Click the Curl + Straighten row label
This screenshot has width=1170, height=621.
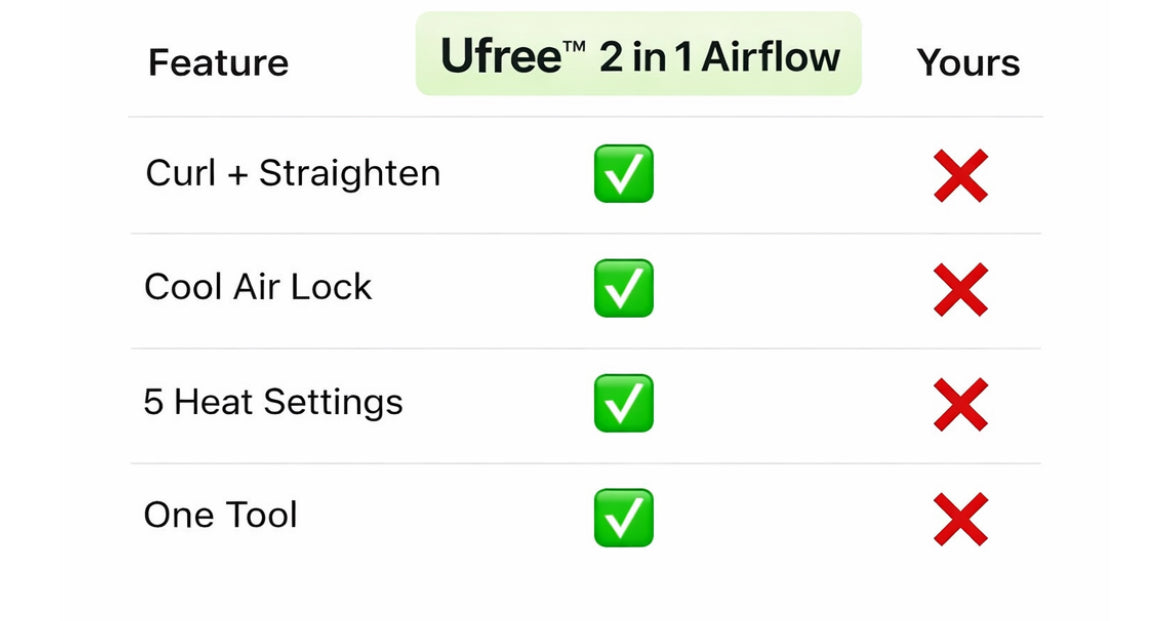click(x=293, y=173)
